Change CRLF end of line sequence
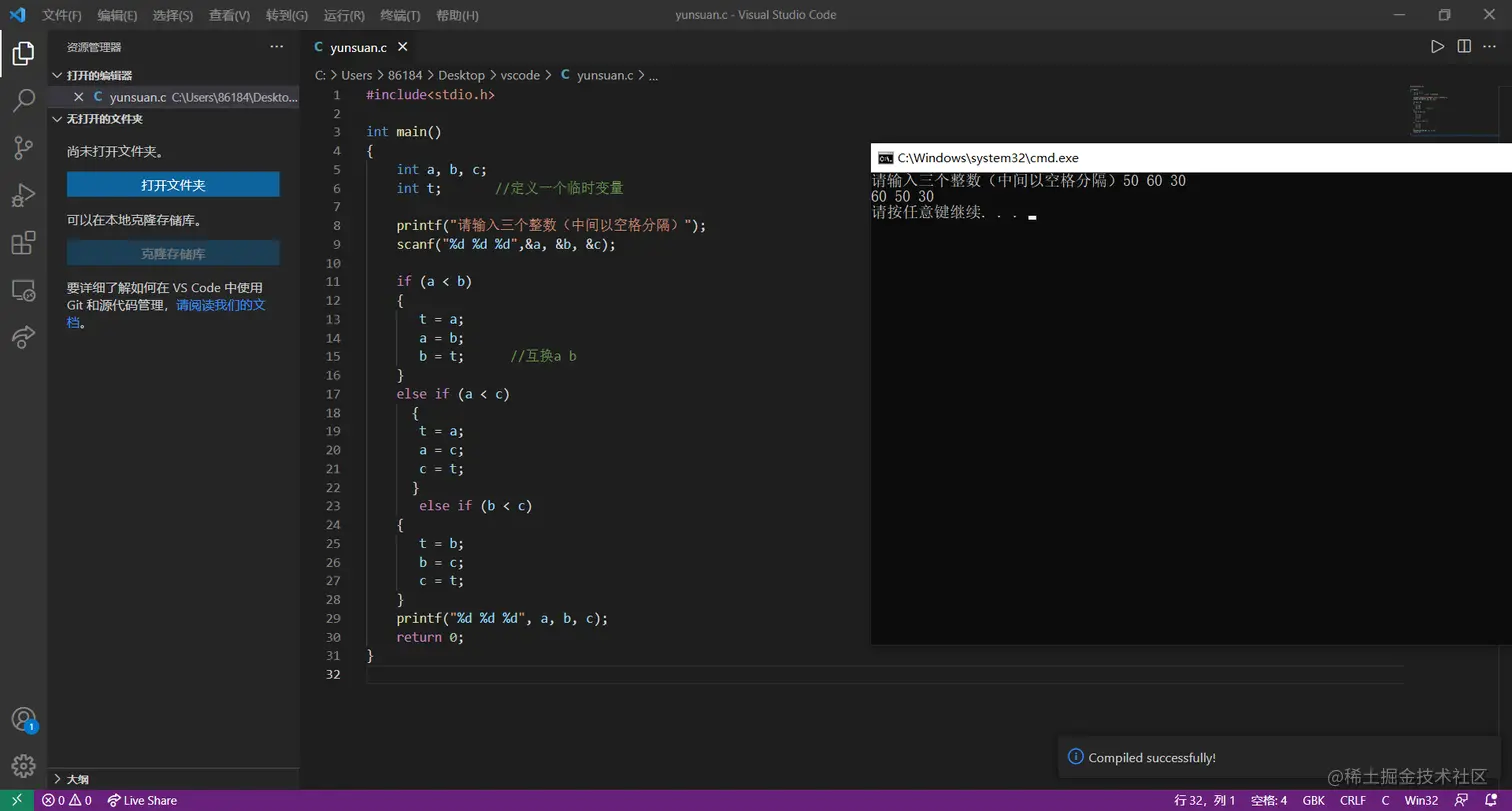Screen dimensions: 1512x811 (x=1353, y=800)
